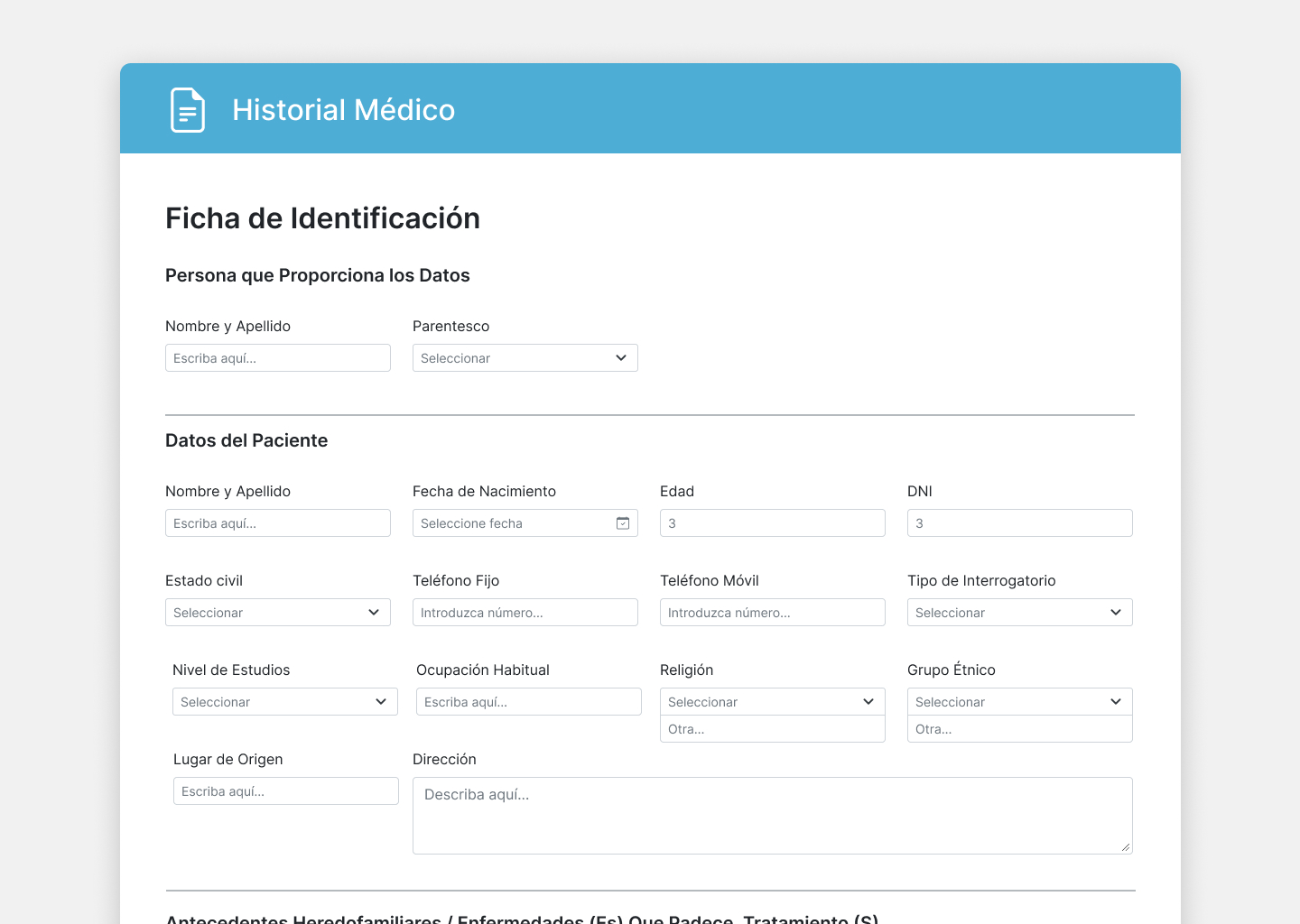Focus the Lugar de Origen field

(285, 791)
